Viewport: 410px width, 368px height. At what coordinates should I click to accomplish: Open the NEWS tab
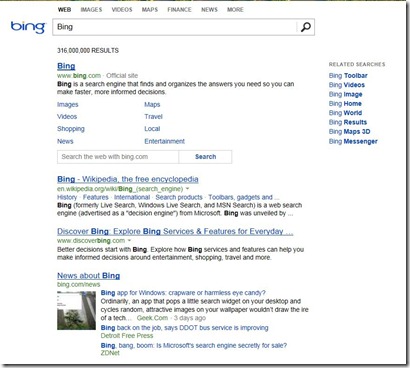(209, 10)
